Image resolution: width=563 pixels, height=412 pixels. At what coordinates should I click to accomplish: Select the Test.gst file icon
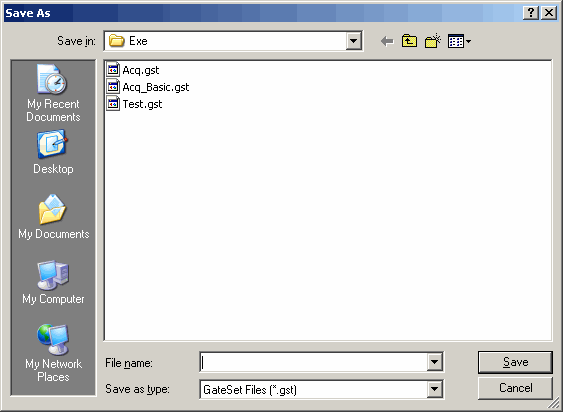click(x=113, y=103)
